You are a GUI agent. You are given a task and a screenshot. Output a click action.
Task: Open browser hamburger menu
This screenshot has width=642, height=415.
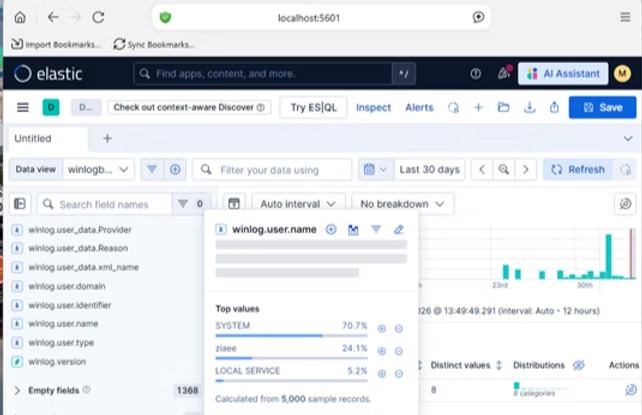point(625,17)
